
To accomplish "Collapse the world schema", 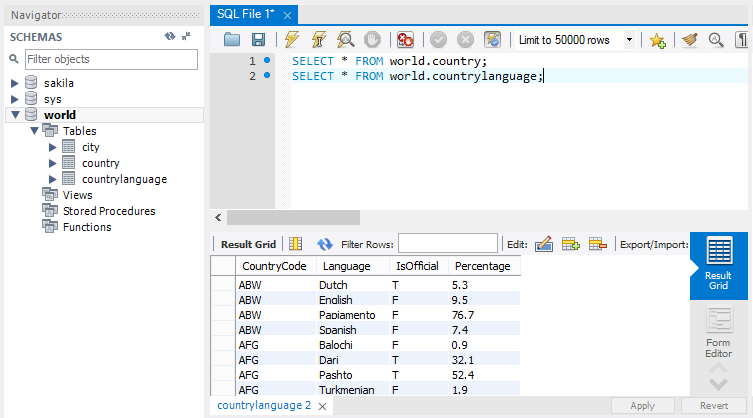I will tap(15, 115).
